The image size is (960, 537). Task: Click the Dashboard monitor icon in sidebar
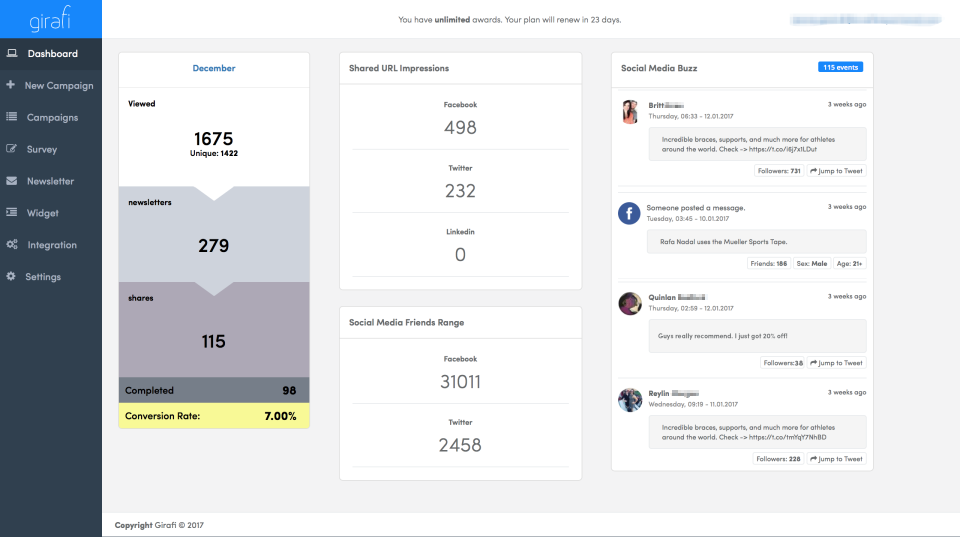(11, 54)
